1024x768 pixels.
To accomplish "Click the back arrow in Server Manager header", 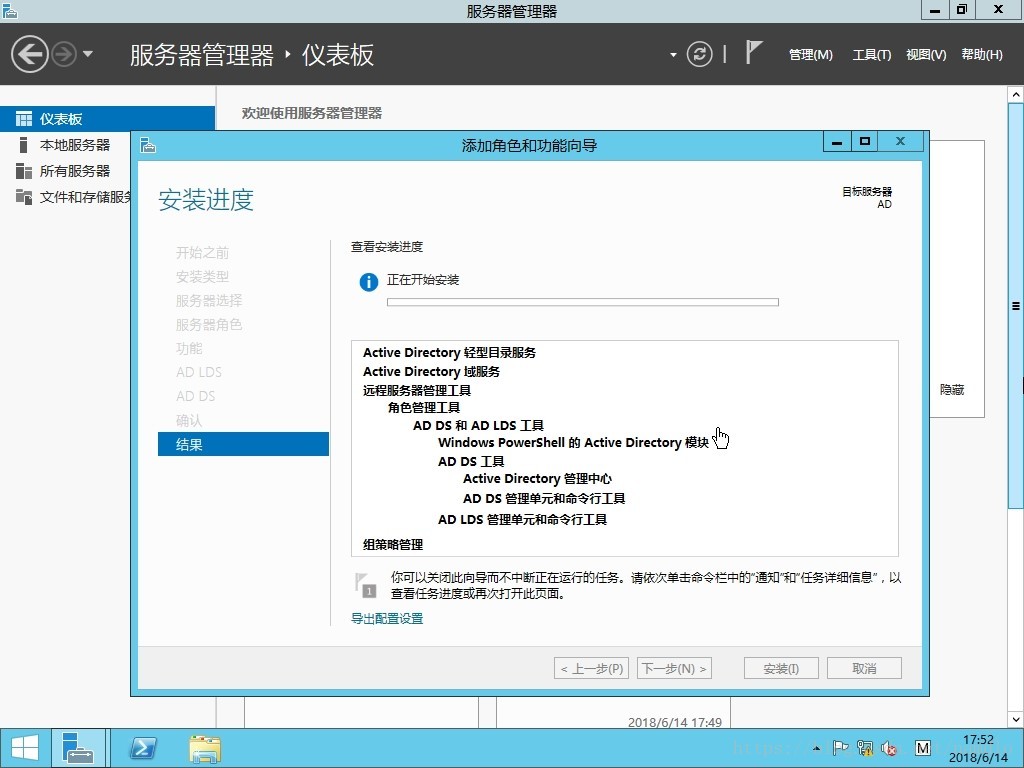I will point(29,54).
